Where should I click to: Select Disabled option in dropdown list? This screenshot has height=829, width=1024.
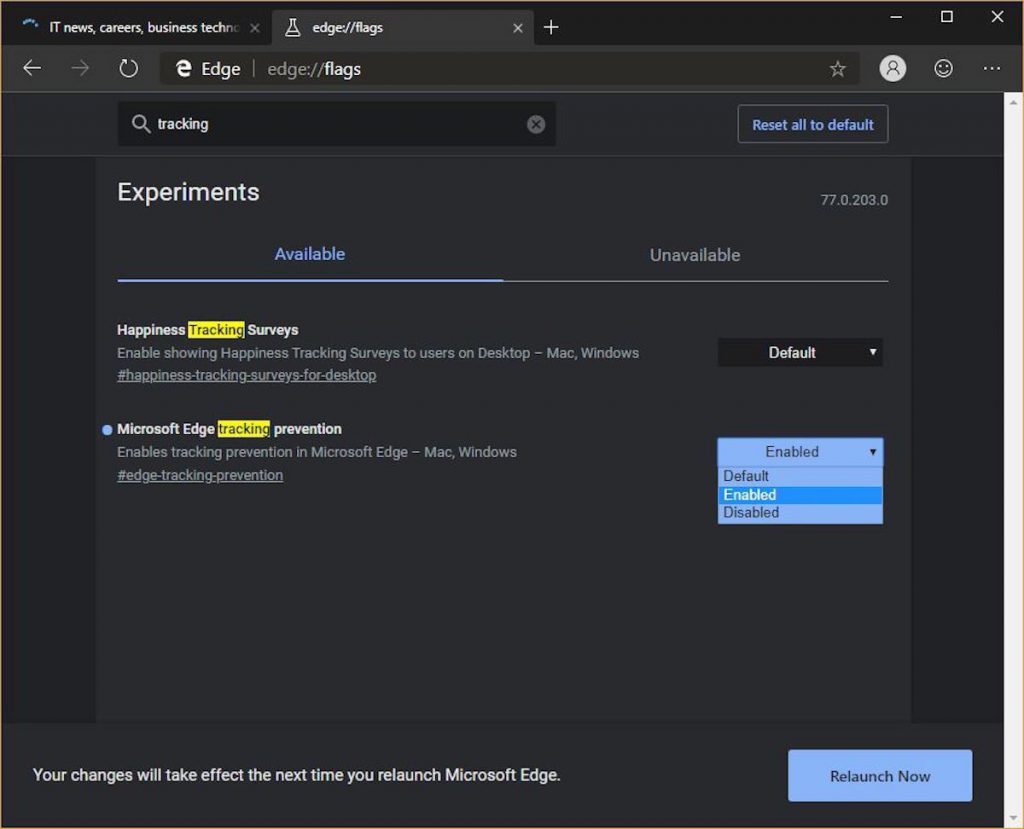pyautogui.click(x=800, y=513)
